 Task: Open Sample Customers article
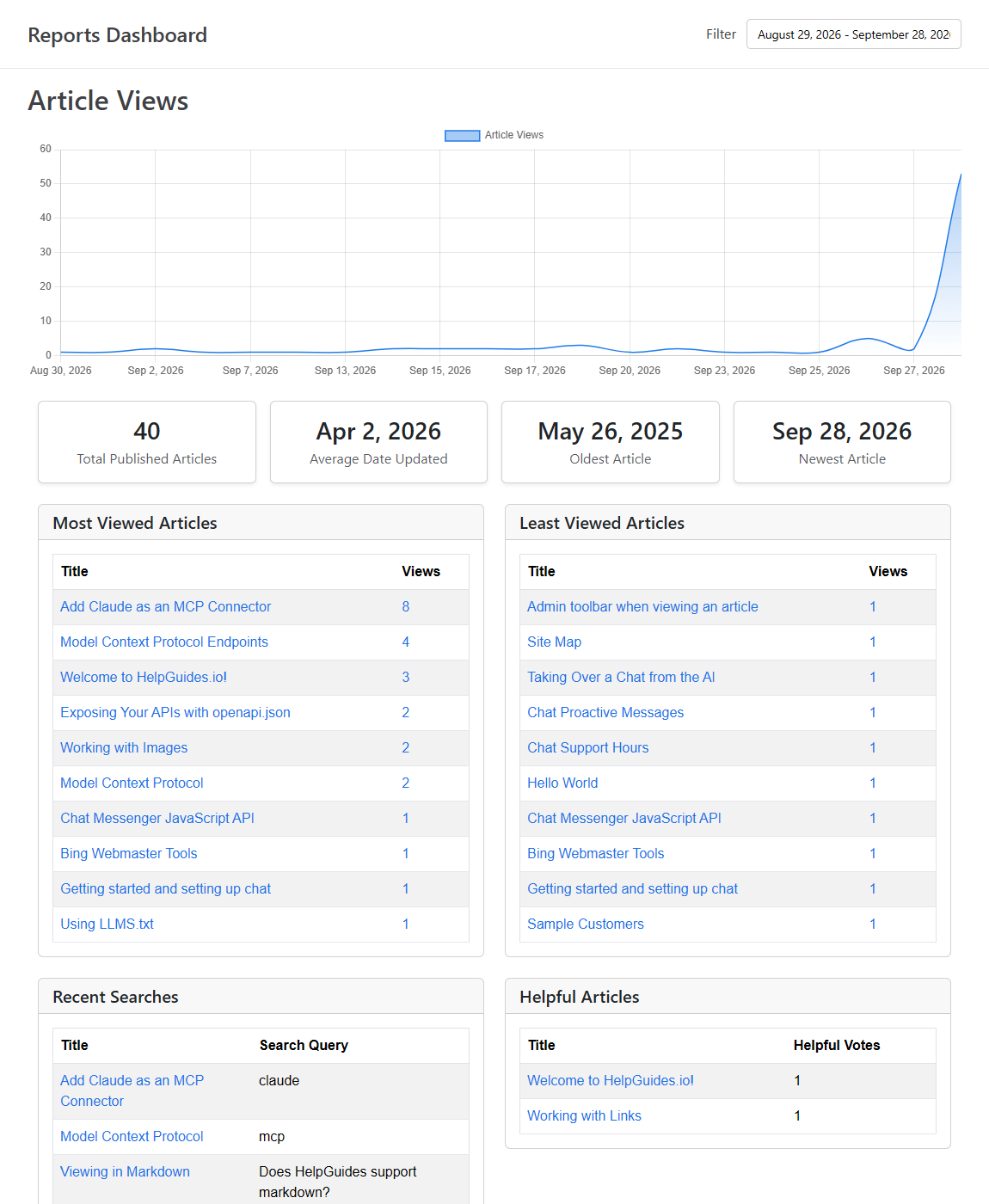tap(585, 924)
